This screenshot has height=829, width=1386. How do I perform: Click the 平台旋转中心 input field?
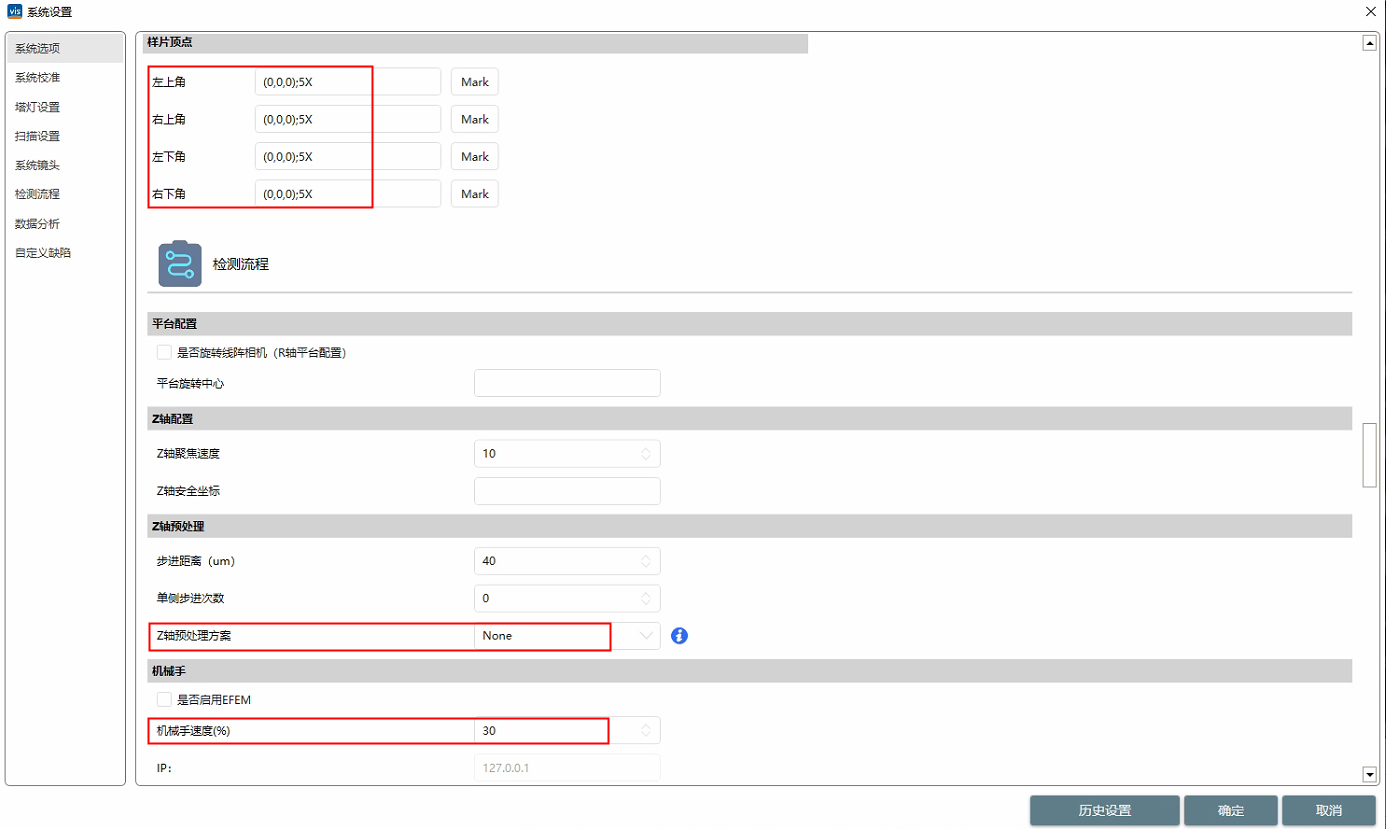[566, 383]
